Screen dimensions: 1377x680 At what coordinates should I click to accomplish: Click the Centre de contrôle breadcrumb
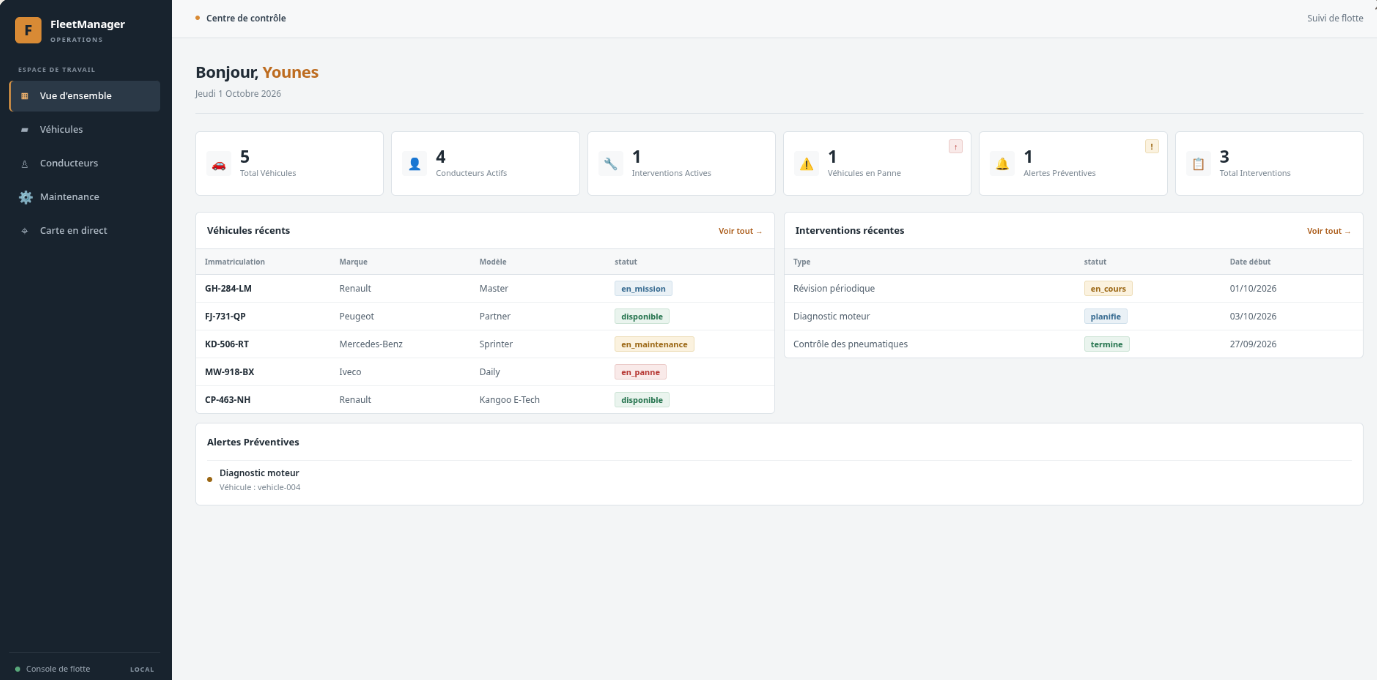click(x=246, y=18)
